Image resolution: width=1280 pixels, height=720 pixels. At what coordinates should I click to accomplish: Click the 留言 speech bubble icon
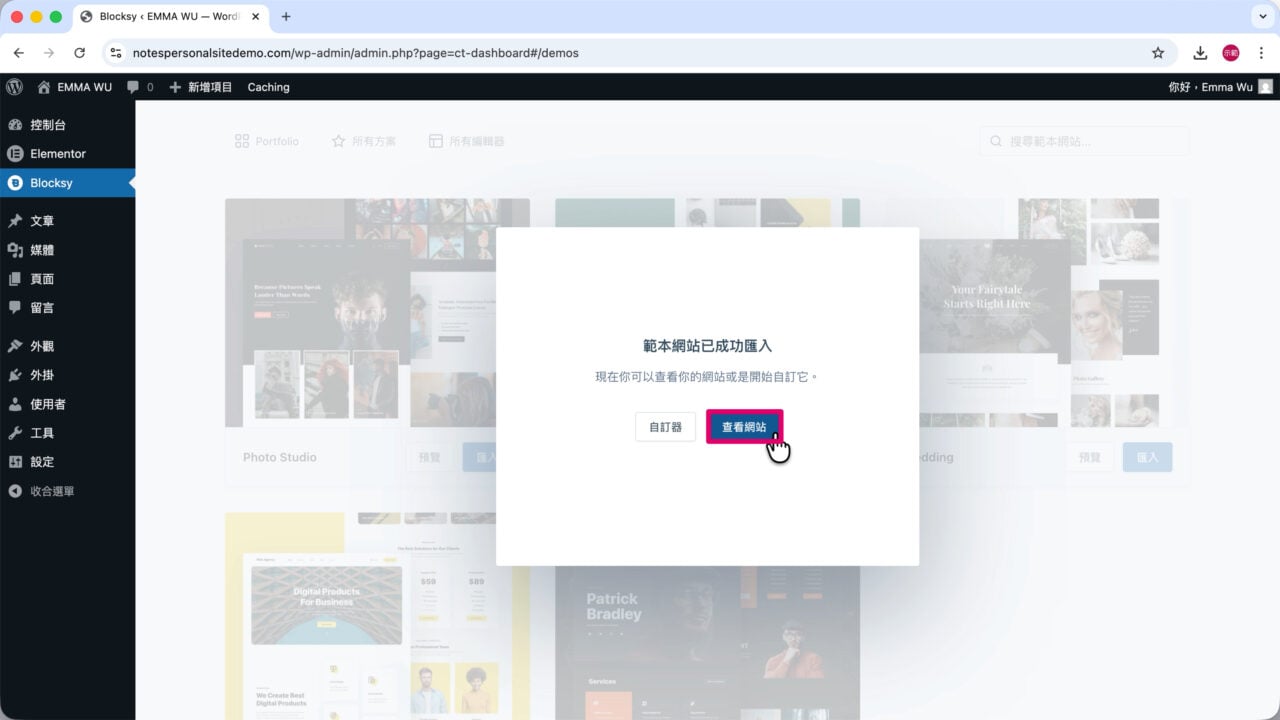[x=15, y=308]
